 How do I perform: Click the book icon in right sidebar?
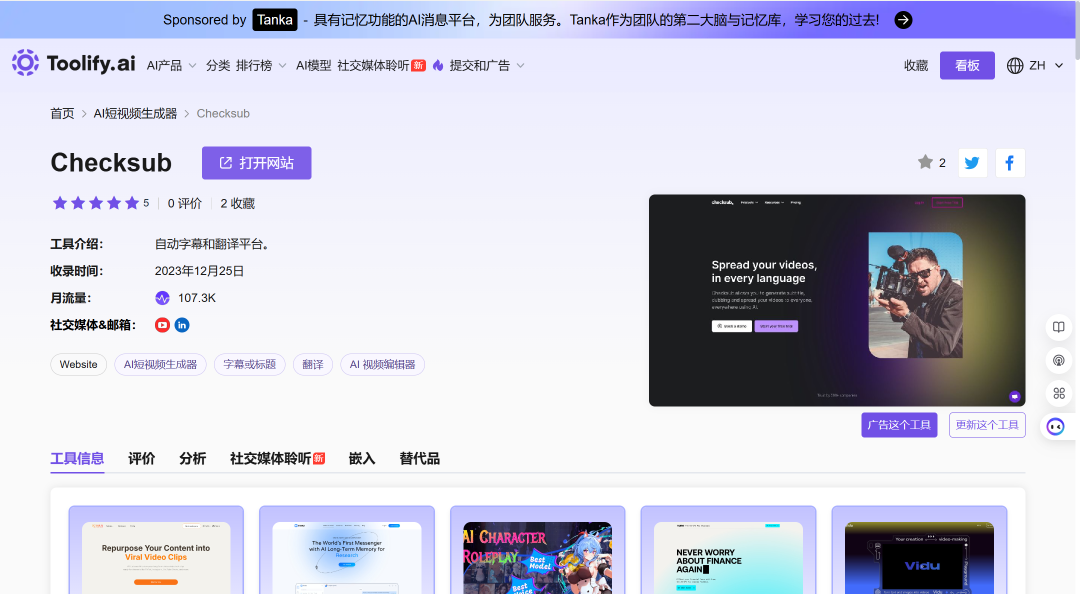tap(1059, 327)
